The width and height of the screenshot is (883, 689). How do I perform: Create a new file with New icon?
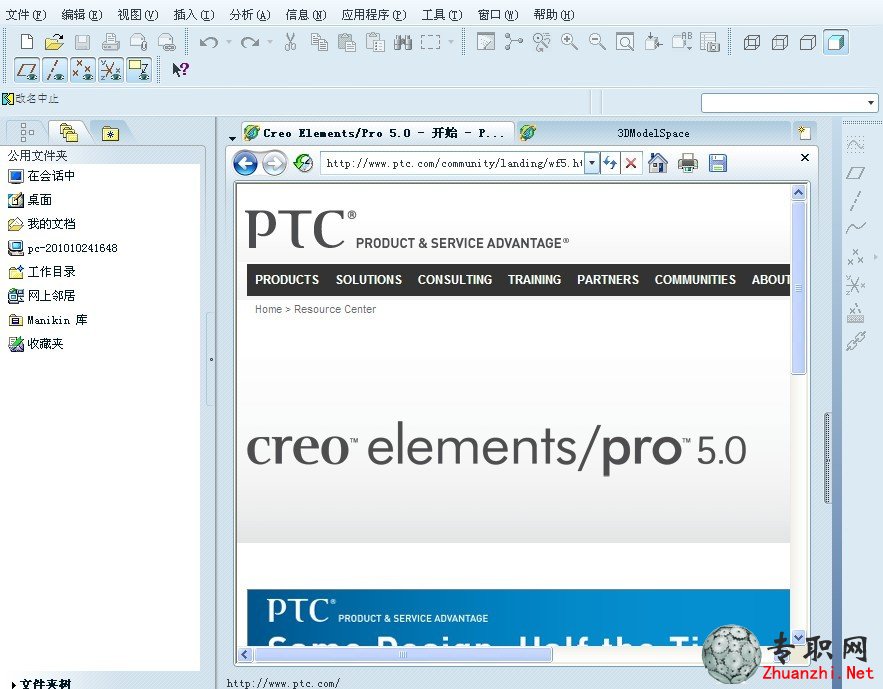(26, 42)
